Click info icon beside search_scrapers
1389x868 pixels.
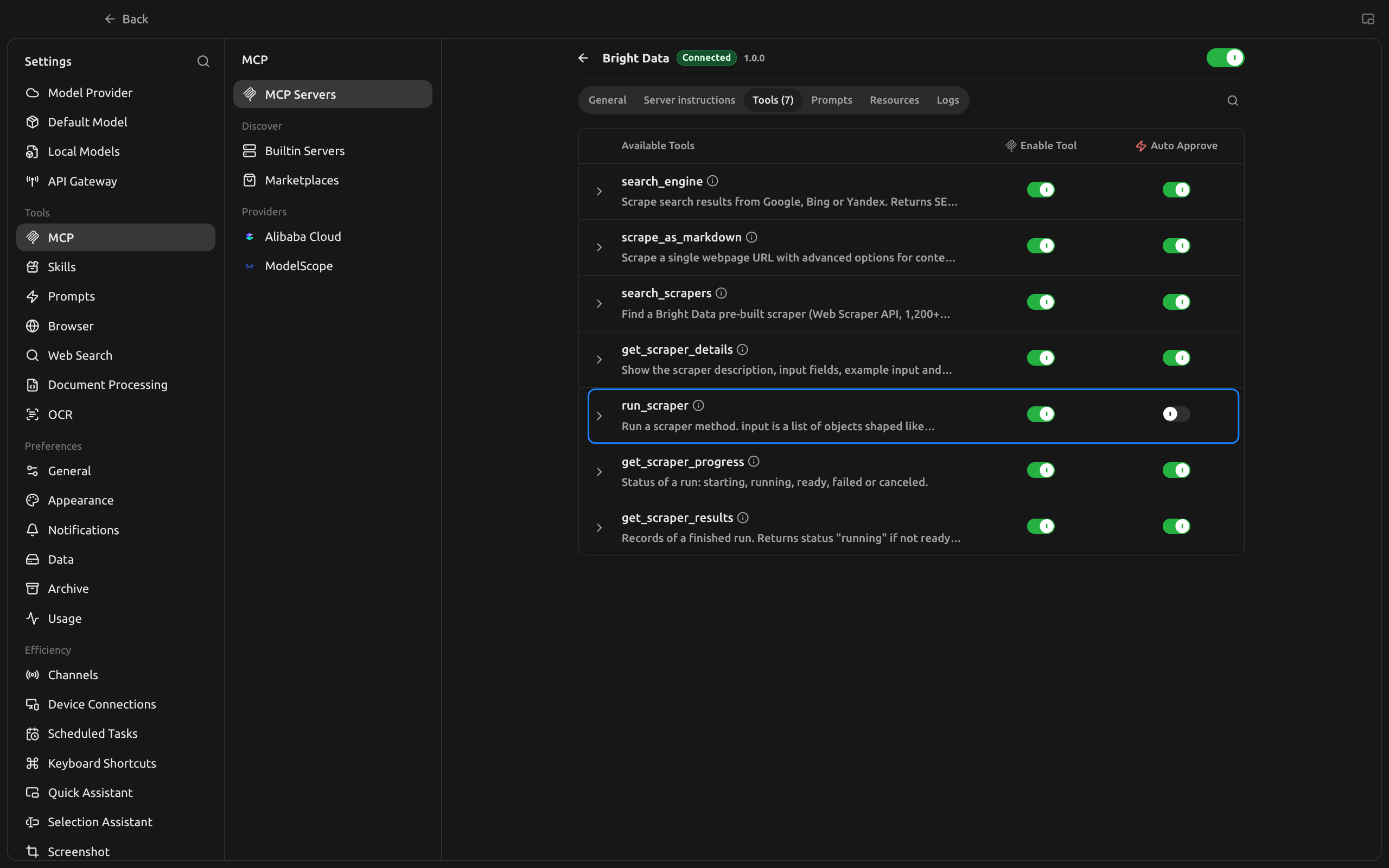722,293
